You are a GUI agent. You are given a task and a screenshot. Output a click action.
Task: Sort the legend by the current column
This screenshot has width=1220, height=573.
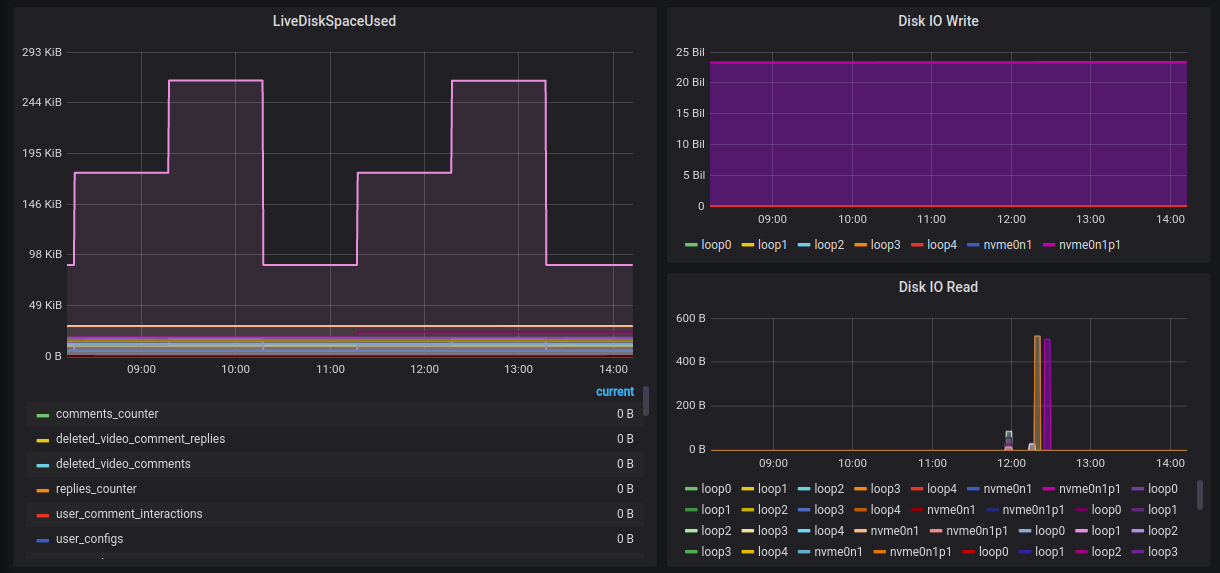(x=615, y=392)
